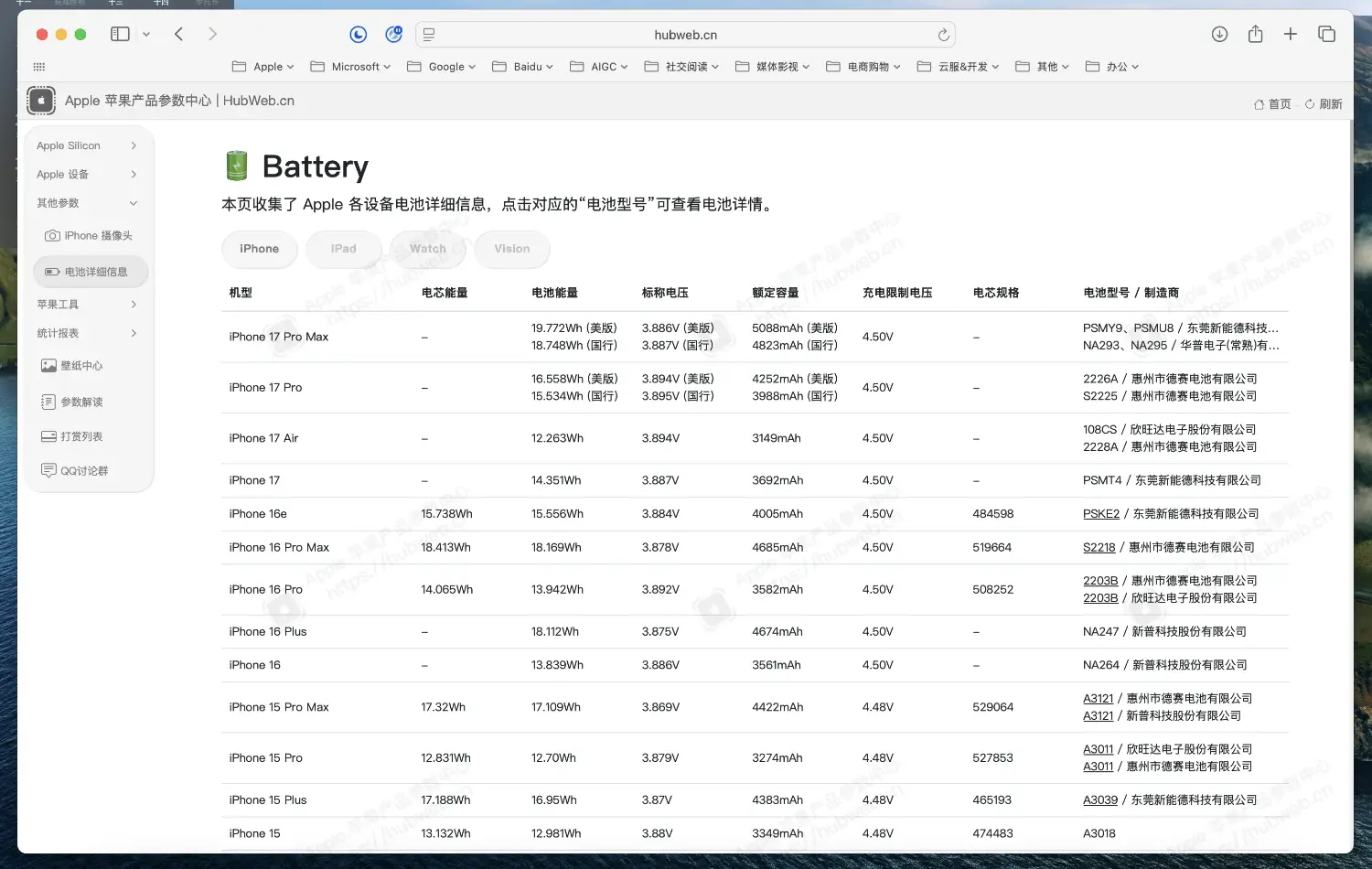Open the page reader icon in address bar

(429, 35)
